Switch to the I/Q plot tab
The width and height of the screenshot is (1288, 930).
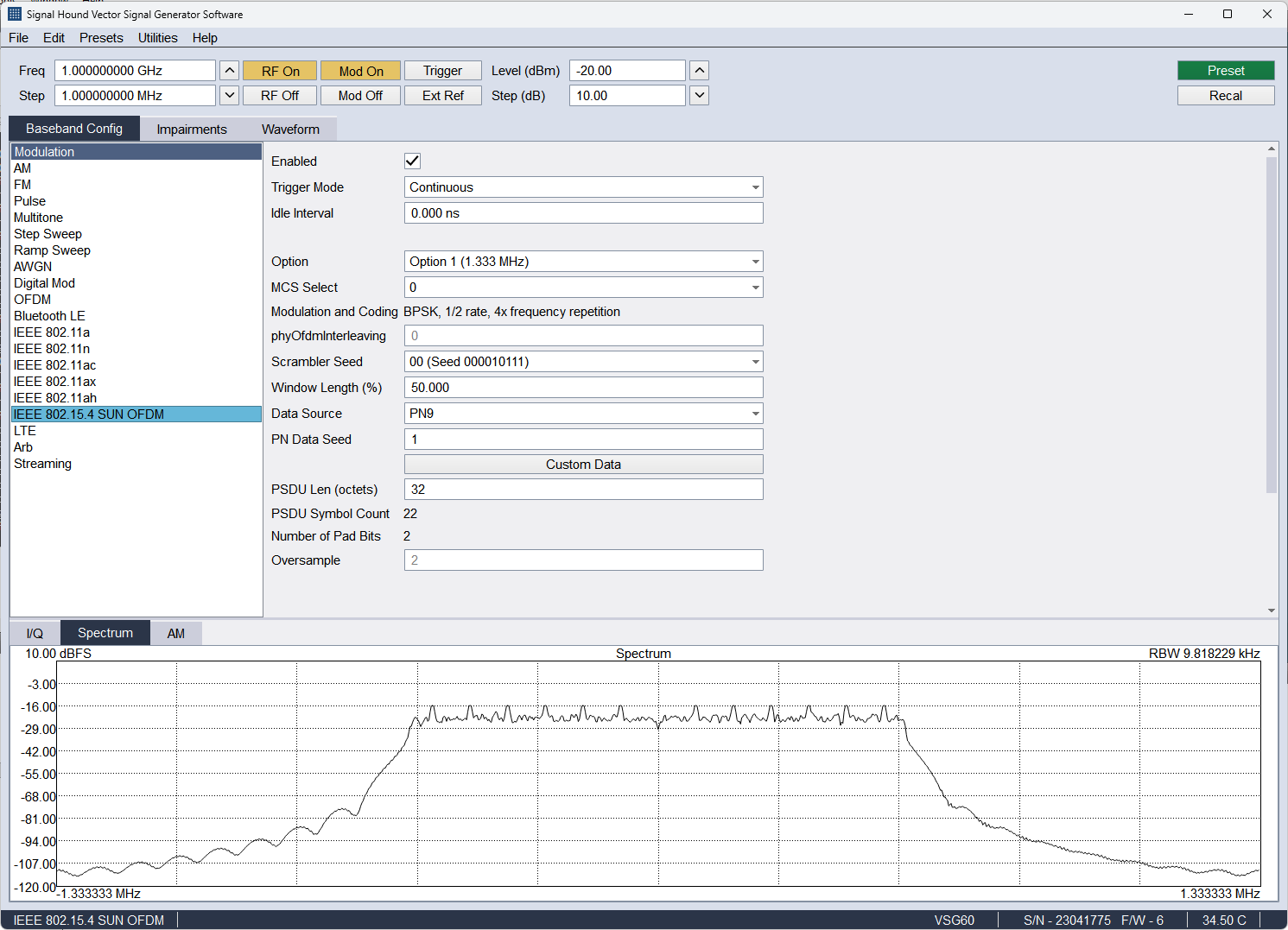(x=35, y=634)
